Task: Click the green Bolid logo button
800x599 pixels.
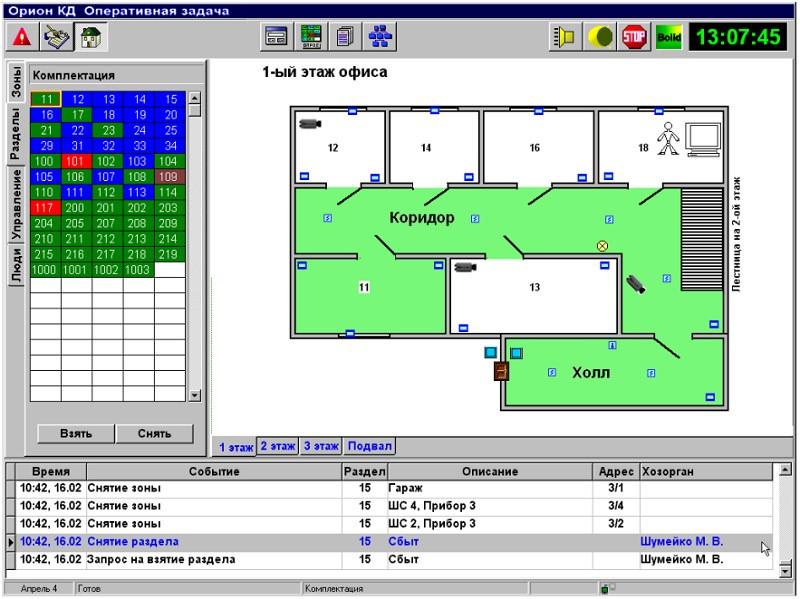Action: (669, 37)
